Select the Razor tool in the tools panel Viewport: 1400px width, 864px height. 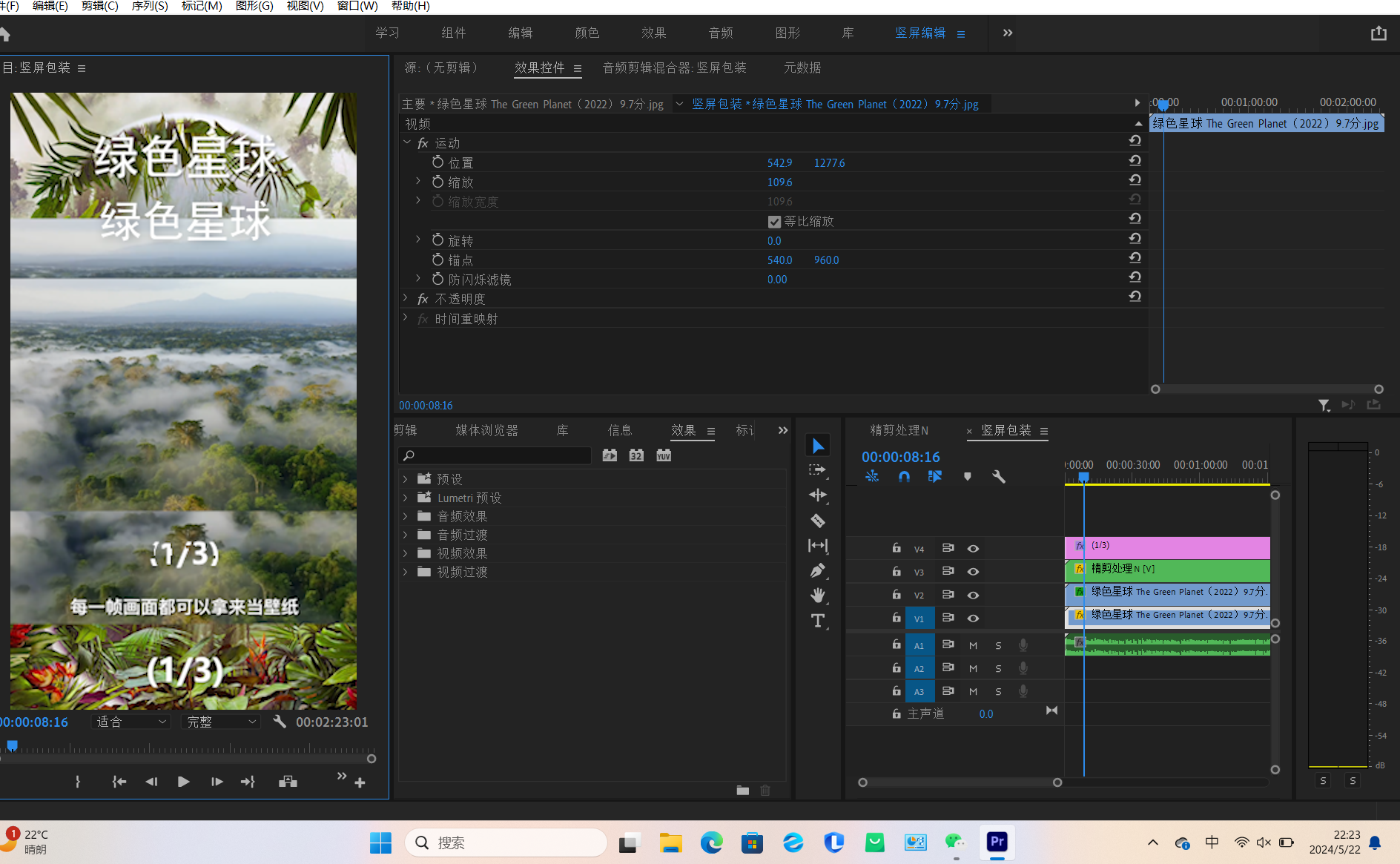[818, 521]
